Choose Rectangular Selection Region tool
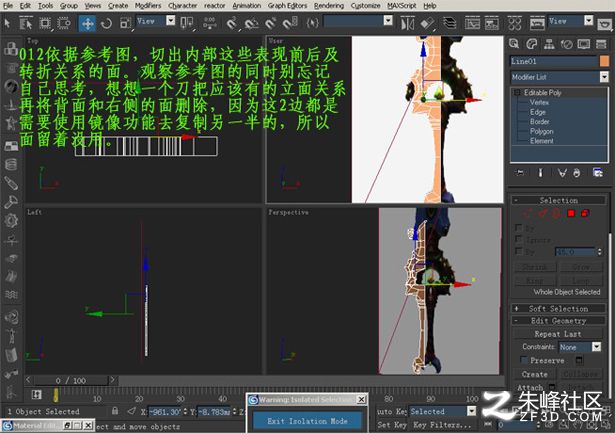 [x=45, y=23]
